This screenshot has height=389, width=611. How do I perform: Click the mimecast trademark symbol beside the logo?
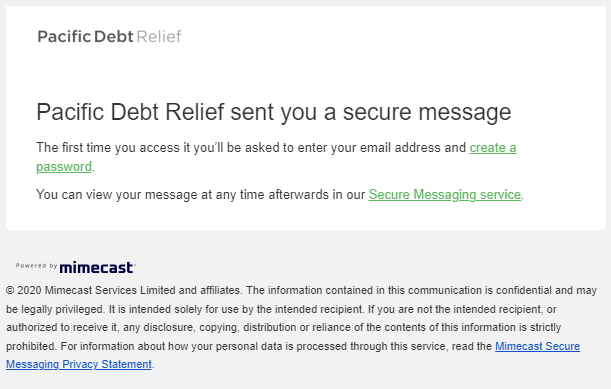coord(134,264)
